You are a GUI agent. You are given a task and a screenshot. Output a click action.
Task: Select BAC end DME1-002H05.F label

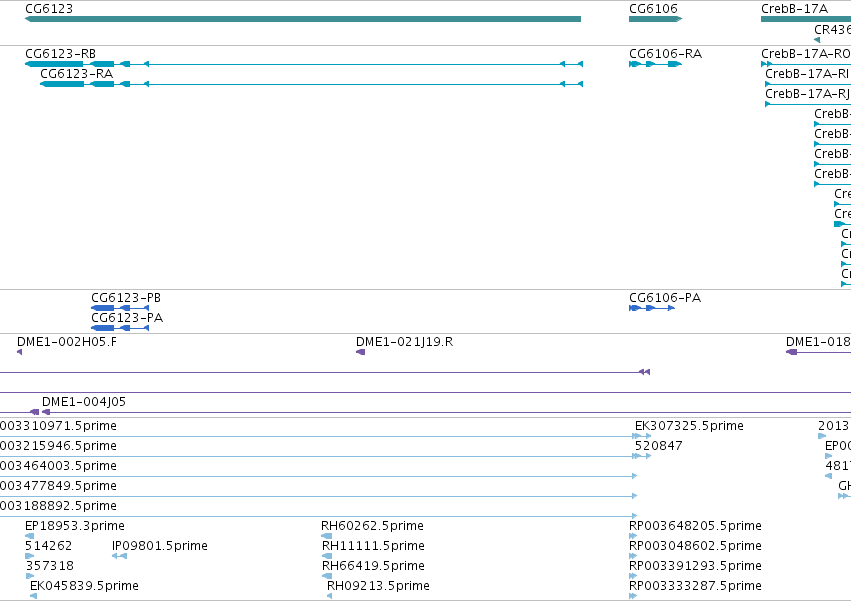67,342
